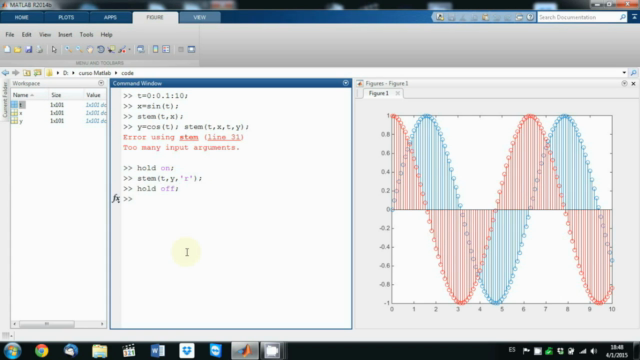Click the 'stem' link in error message

pos(189,138)
